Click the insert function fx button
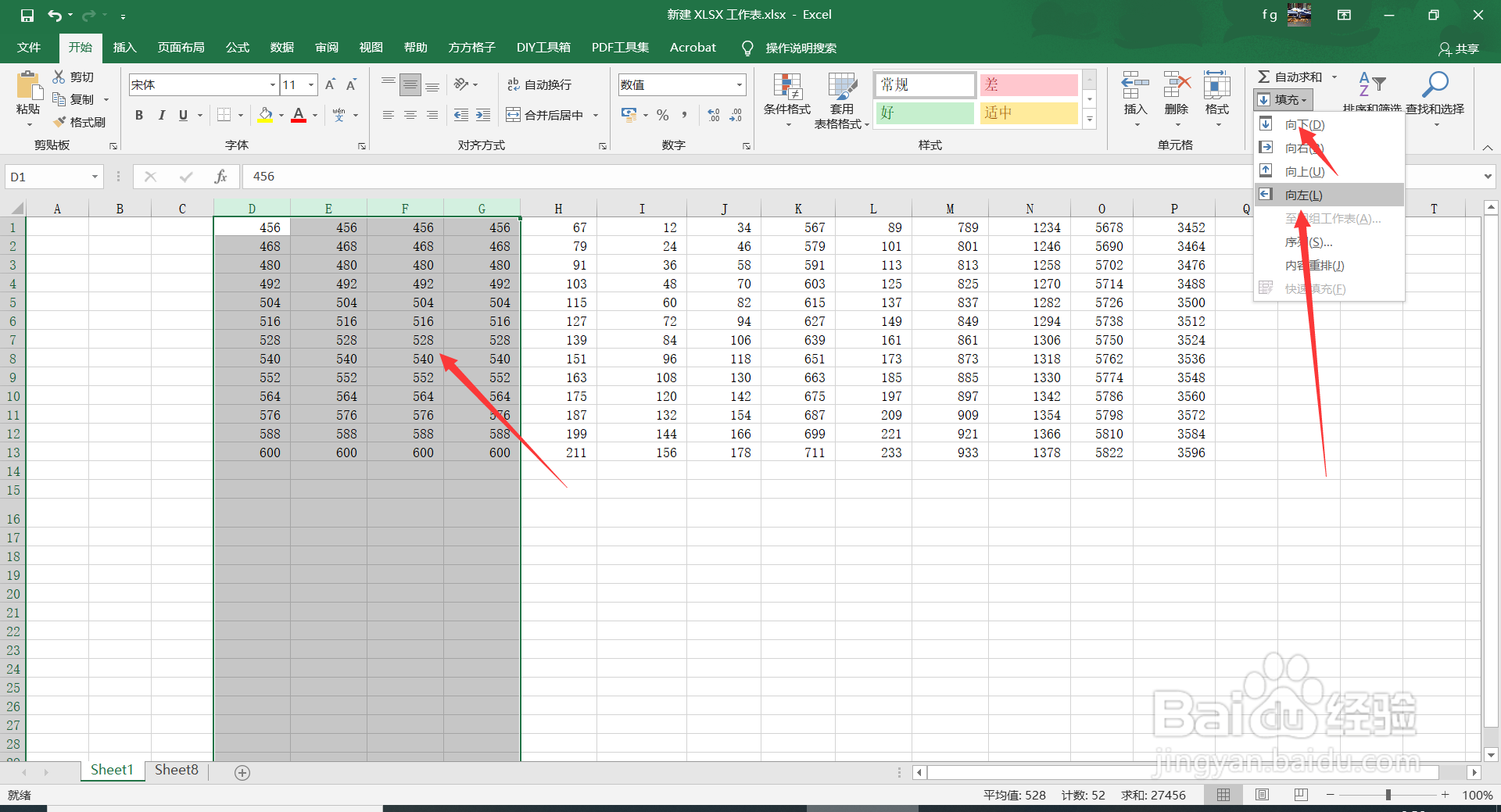Screen dimensions: 1501x812 pyautogui.click(x=220, y=176)
